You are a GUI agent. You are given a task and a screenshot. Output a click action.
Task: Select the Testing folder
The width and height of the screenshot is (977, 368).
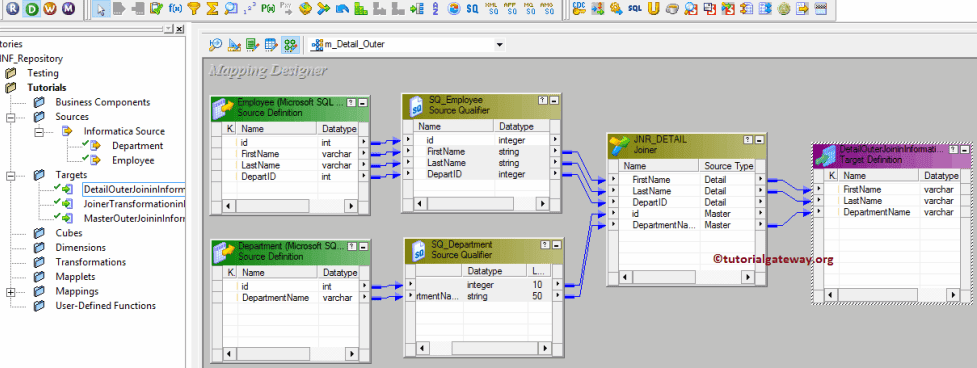pos(42,73)
